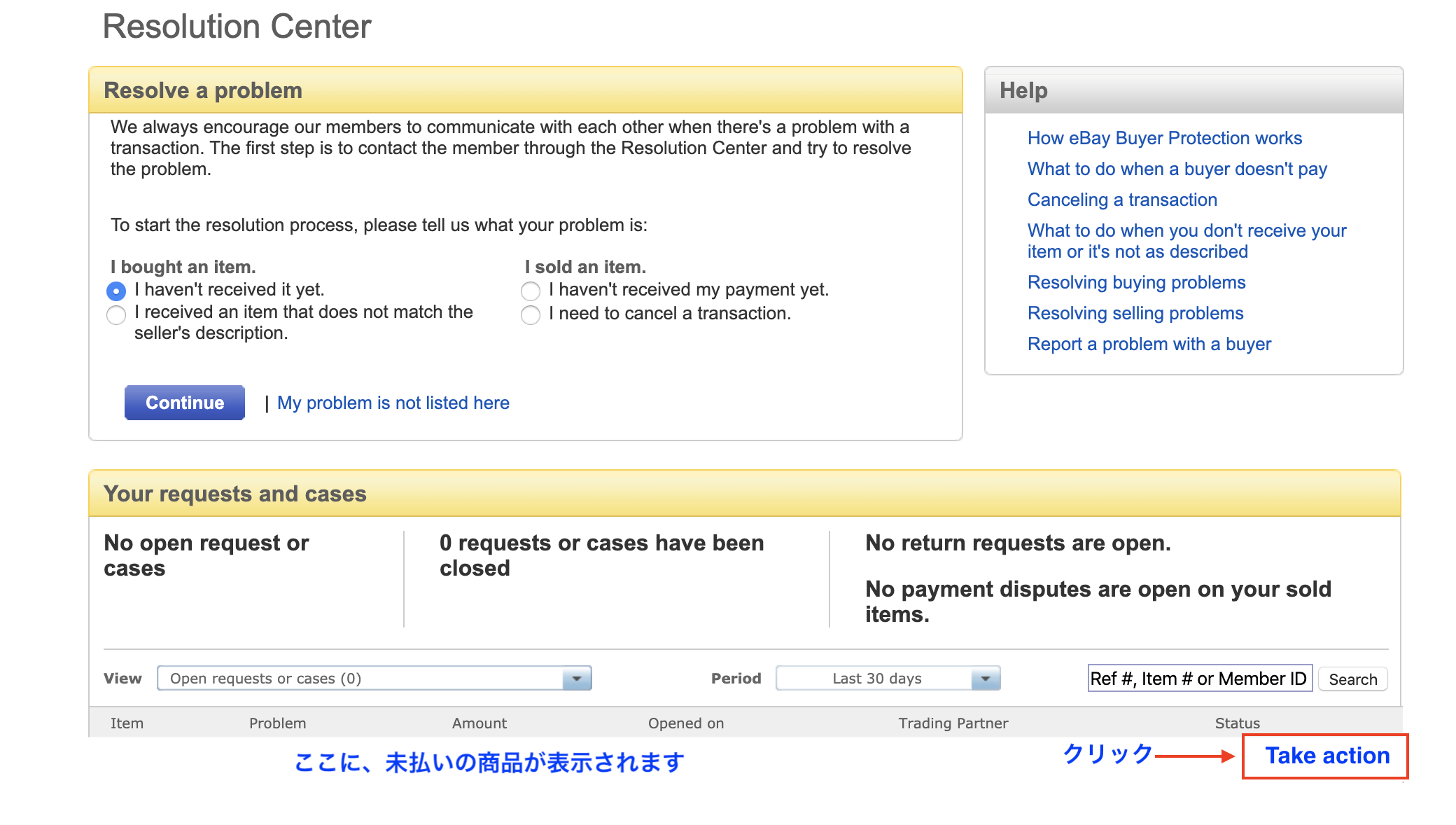Open 'Resolving selling problems' link

[1135, 314]
